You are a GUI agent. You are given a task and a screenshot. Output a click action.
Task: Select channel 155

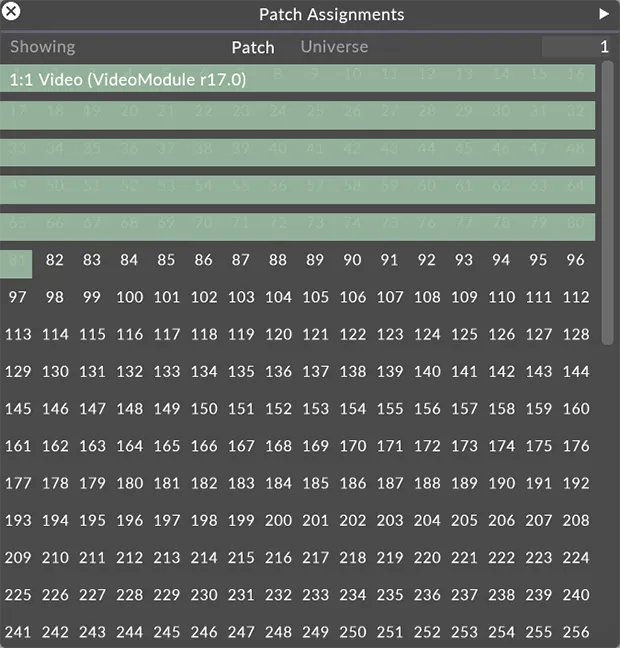click(x=390, y=409)
